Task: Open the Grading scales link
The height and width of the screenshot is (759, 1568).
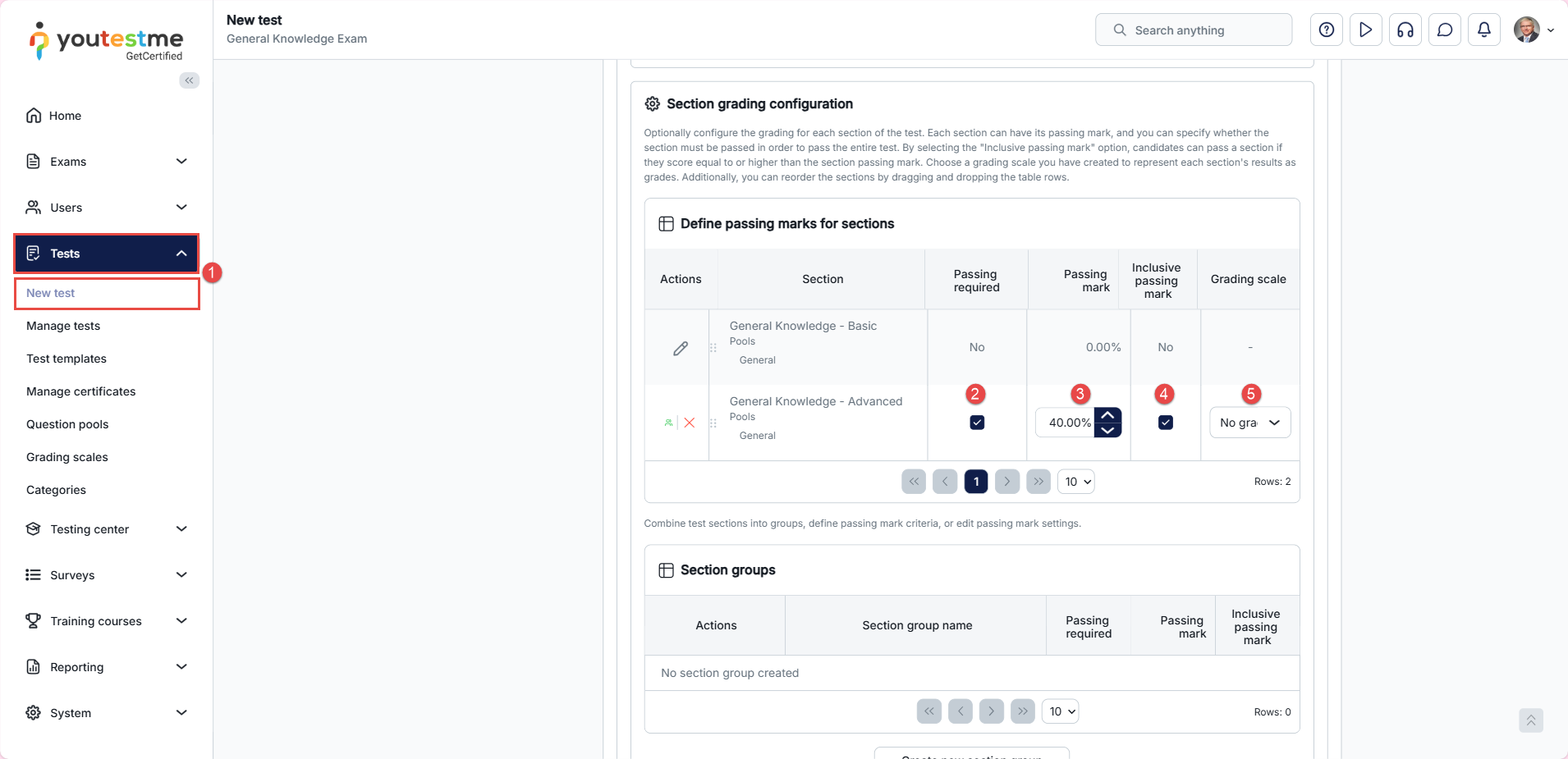Action: 67,457
